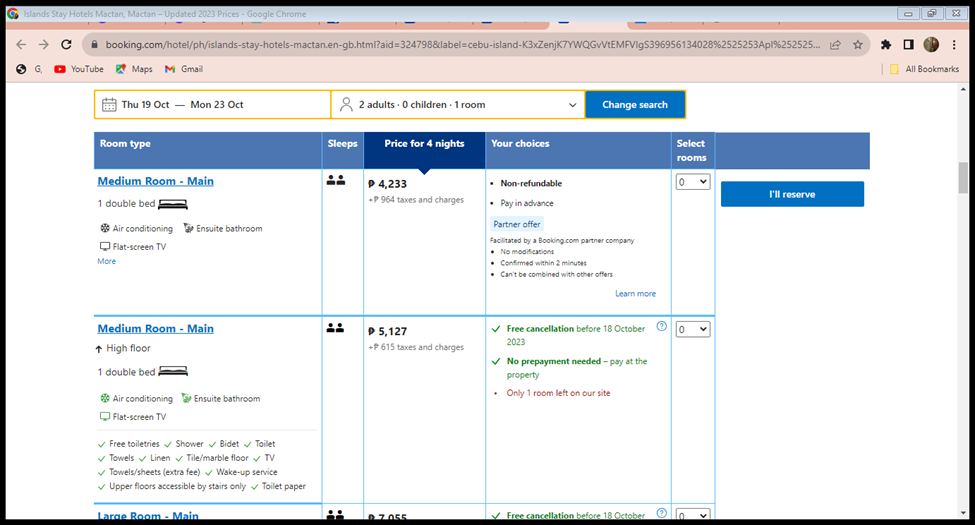Open the G, bookmark
This screenshot has height=525, width=975.
point(29,69)
